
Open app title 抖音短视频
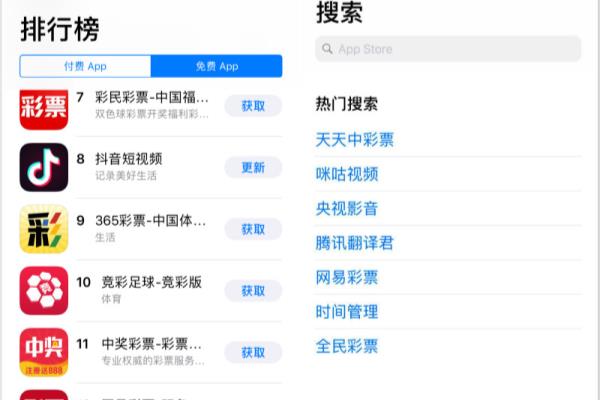click(x=129, y=159)
